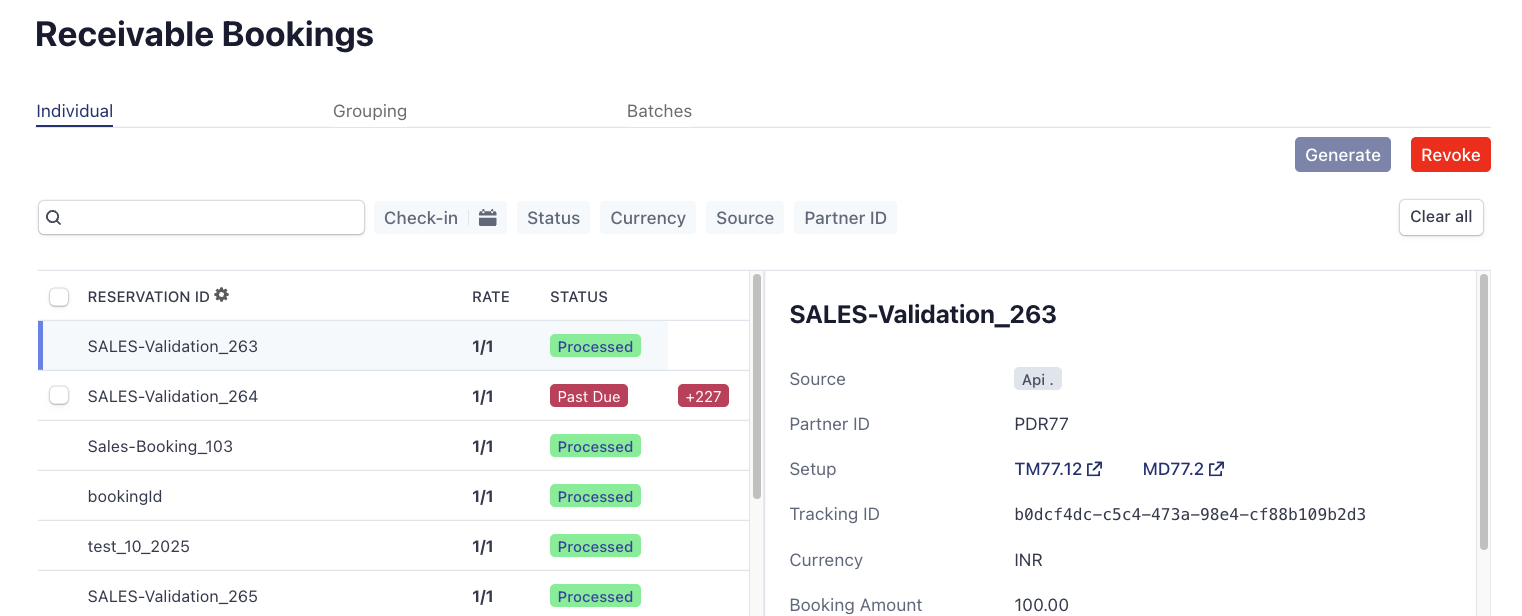Open external link icon next to MD77.2

1216,469
